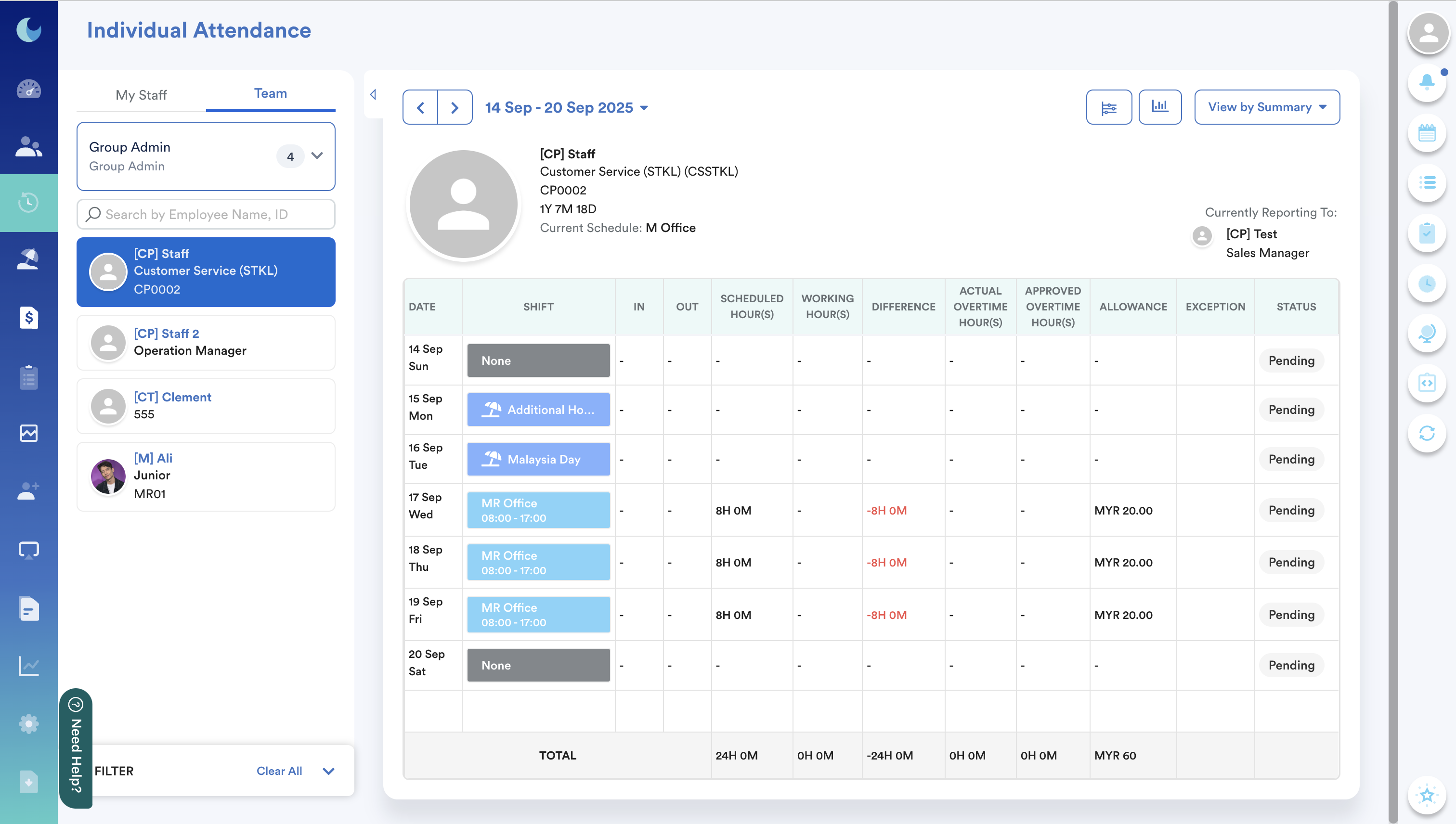This screenshot has width=1456, height=824.
Task: Go to previous week arrow
Action: tap(420, 107)
